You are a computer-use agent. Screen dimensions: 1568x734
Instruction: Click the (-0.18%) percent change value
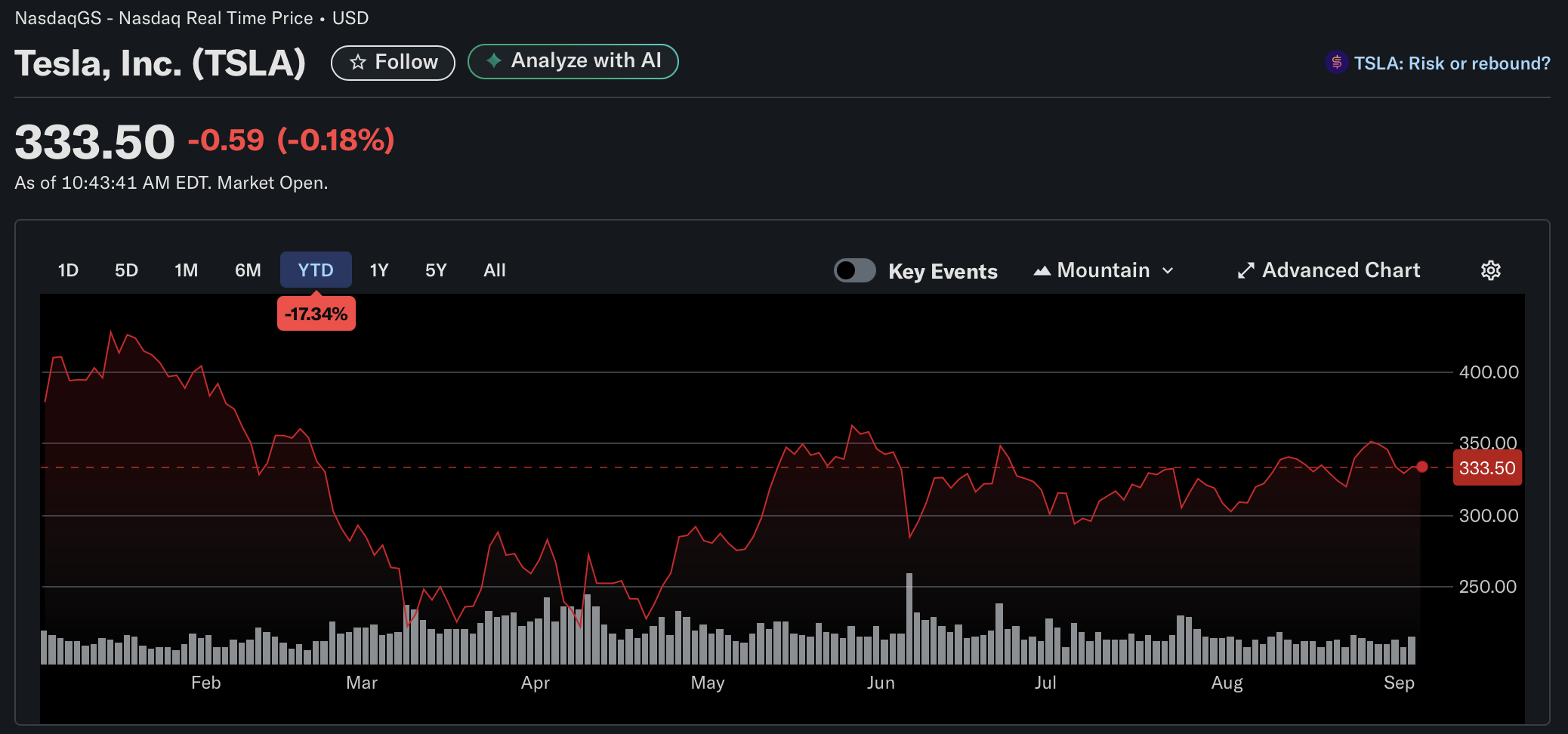pos(336,140)
